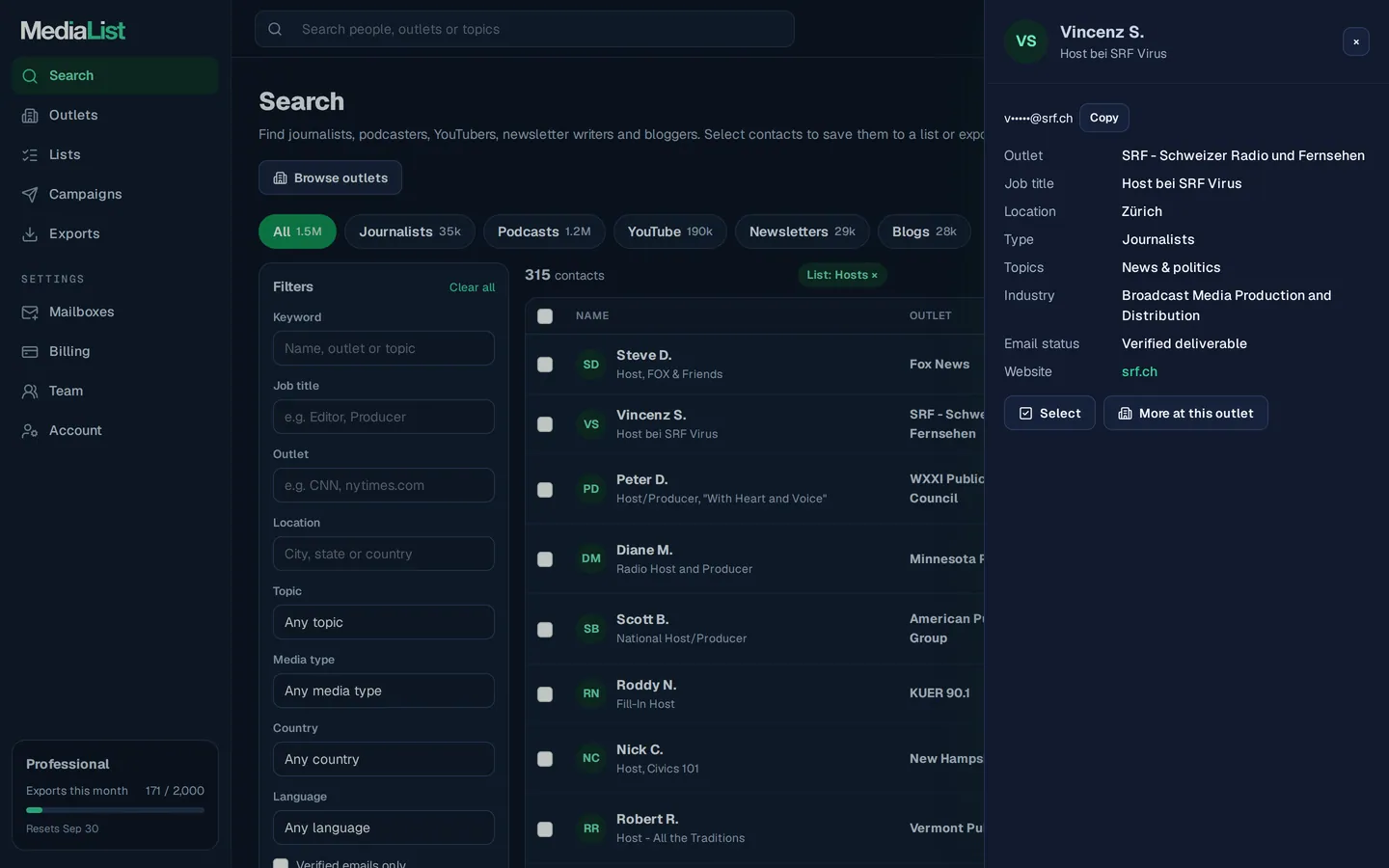
Task: Tick the checkbox for Scott B.
Action: point(545,630)
